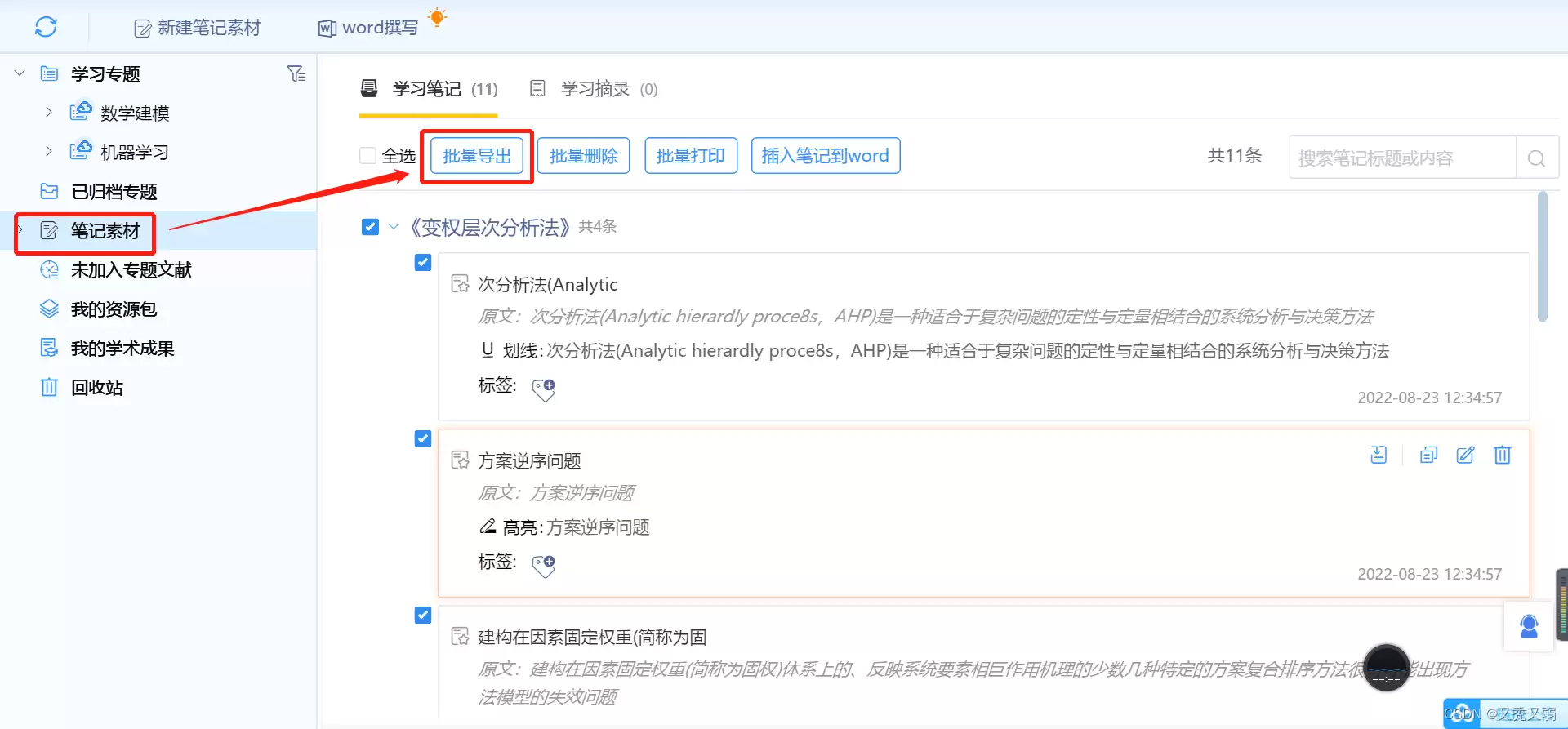Viewport: 1568px width, 729px height.
Task: Click 共4条 count text
Action: pos(598,226)
